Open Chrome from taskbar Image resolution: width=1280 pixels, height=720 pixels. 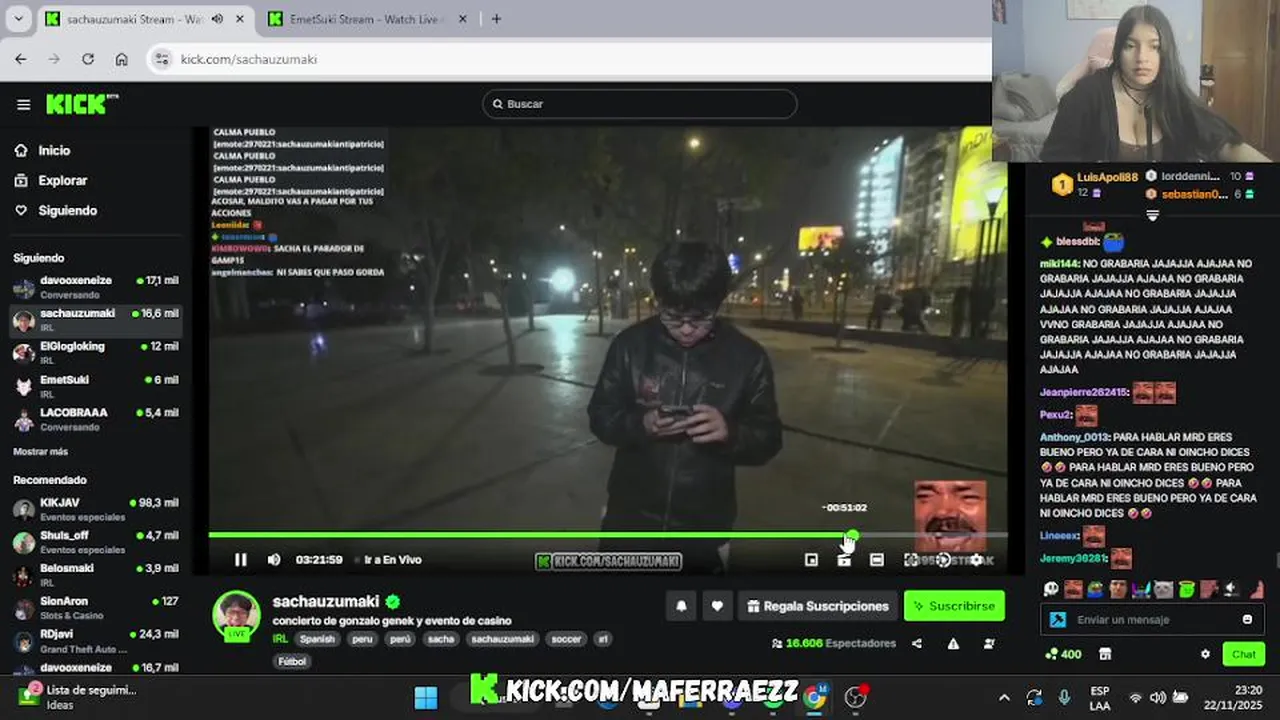tap(815, 697)
